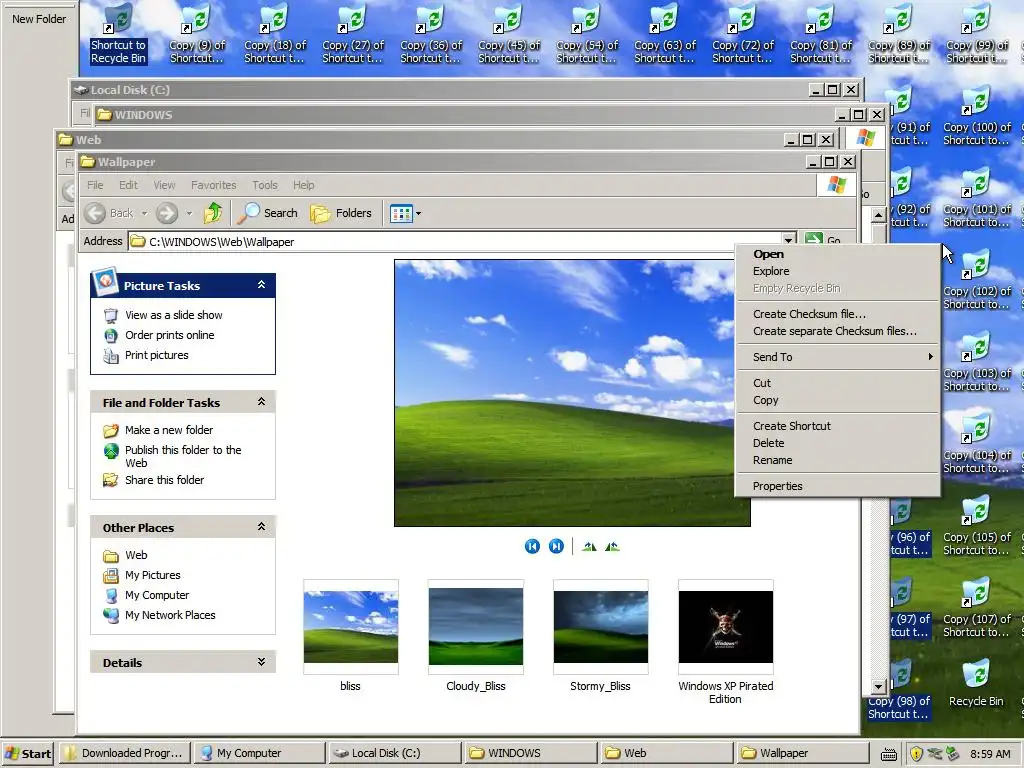The height and width of the screenshot is (768, 1024).
Task: Choose Copy in the context menu
Action: pos(838,400)
